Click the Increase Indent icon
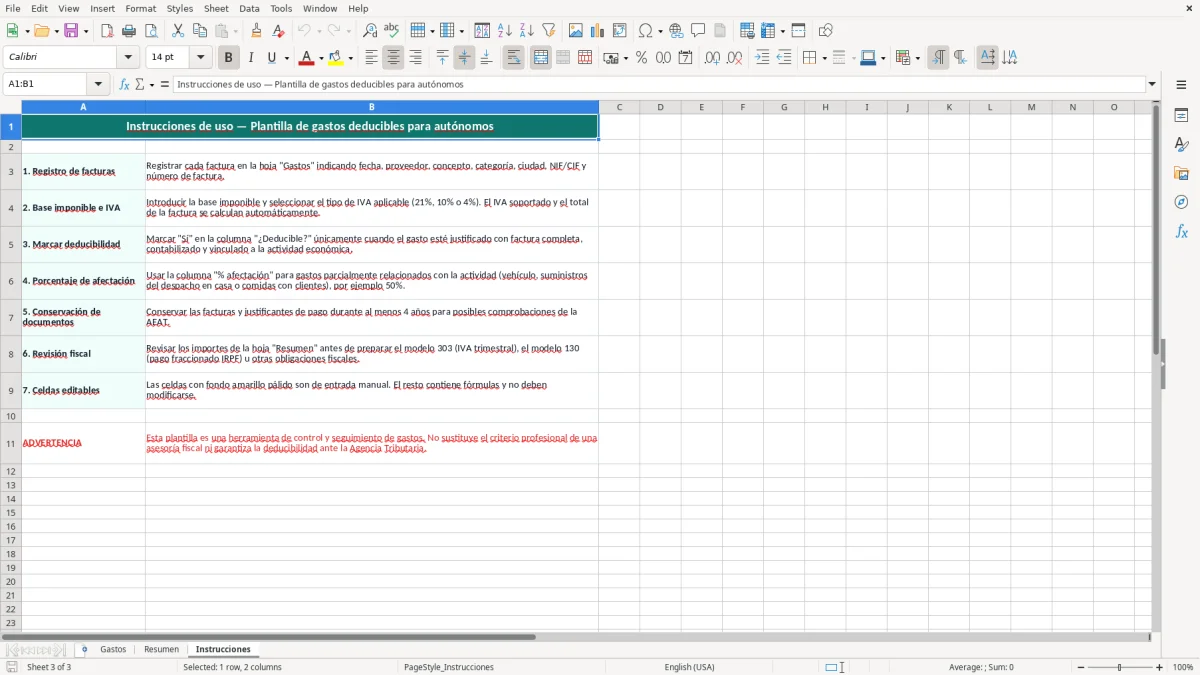Viewport: 1200px width, 675px height. (x=762, y=58)
